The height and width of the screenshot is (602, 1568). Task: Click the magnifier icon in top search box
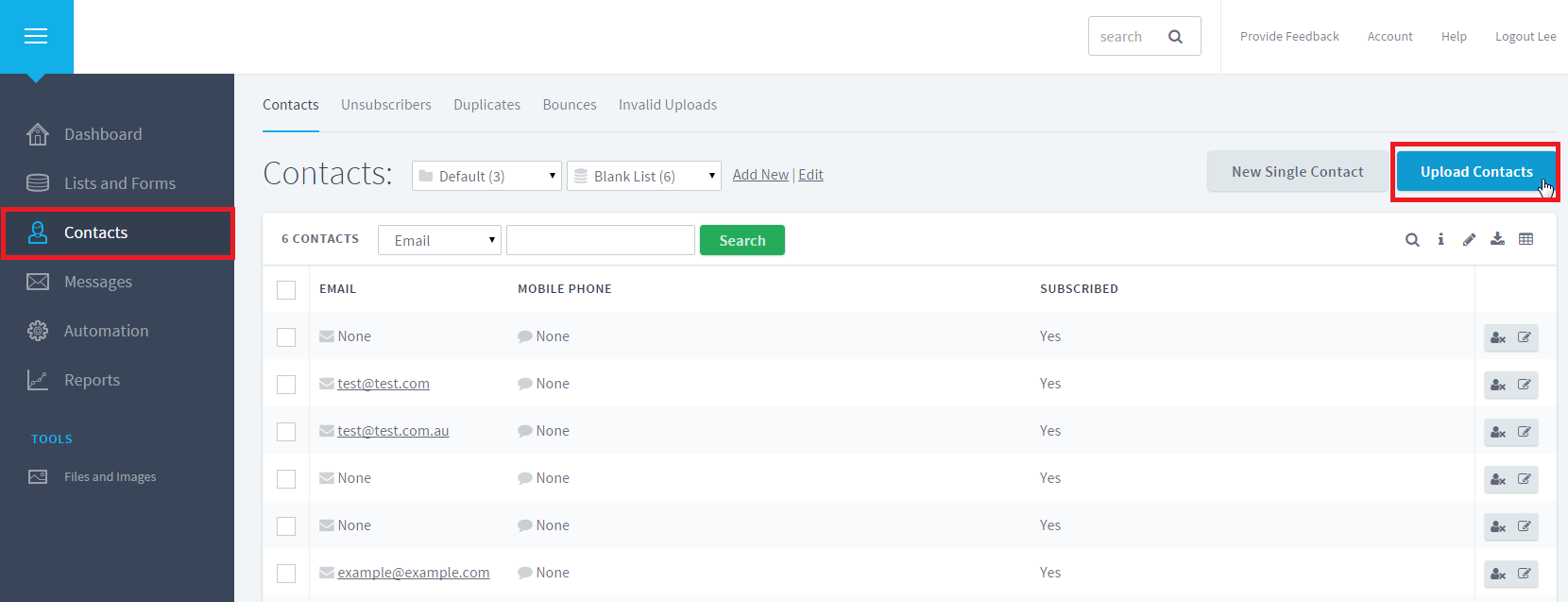(x=1175, y=37)
